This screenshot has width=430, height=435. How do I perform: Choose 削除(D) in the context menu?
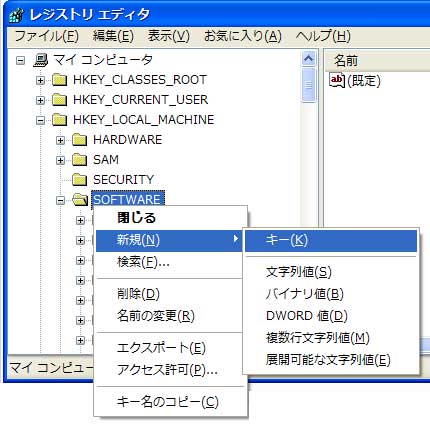[169, 294]
